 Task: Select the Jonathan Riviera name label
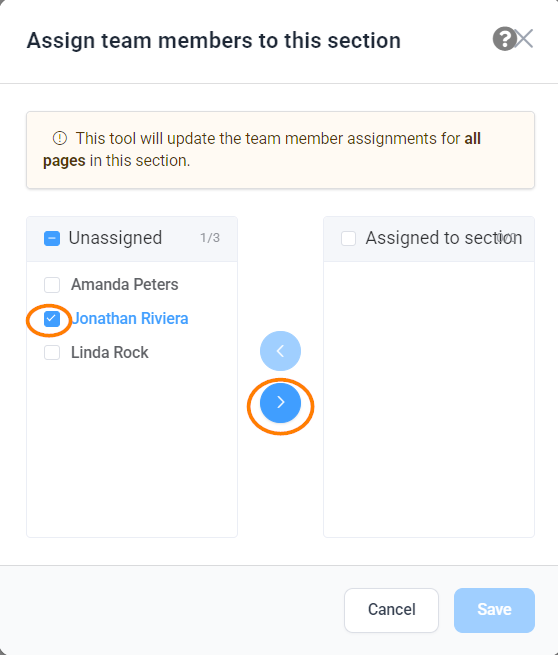tap(130, 319)
